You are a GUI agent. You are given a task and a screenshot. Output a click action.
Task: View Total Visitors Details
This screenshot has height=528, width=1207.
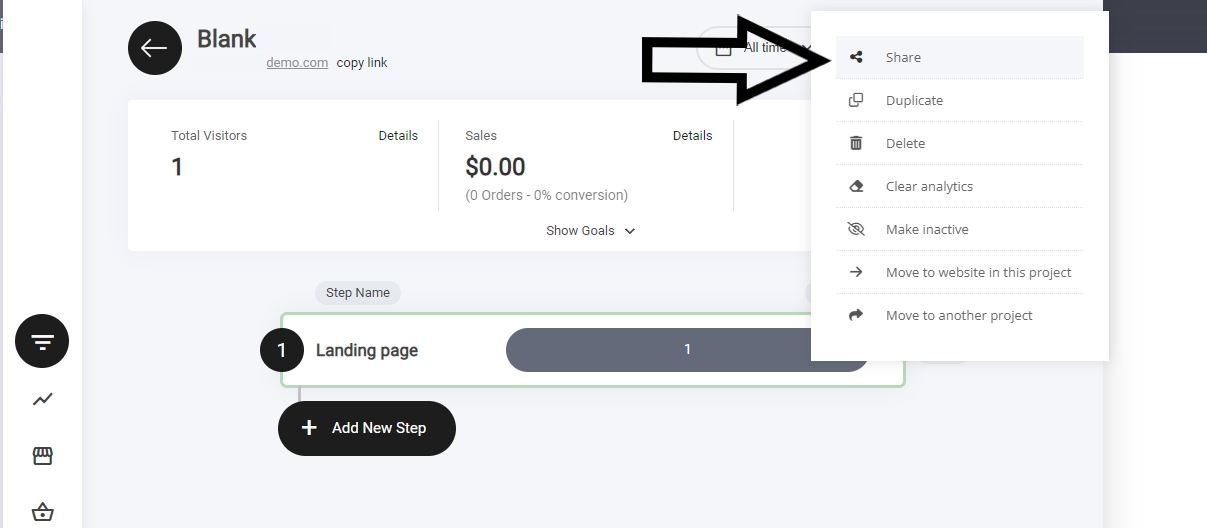(x=398, y=136)
